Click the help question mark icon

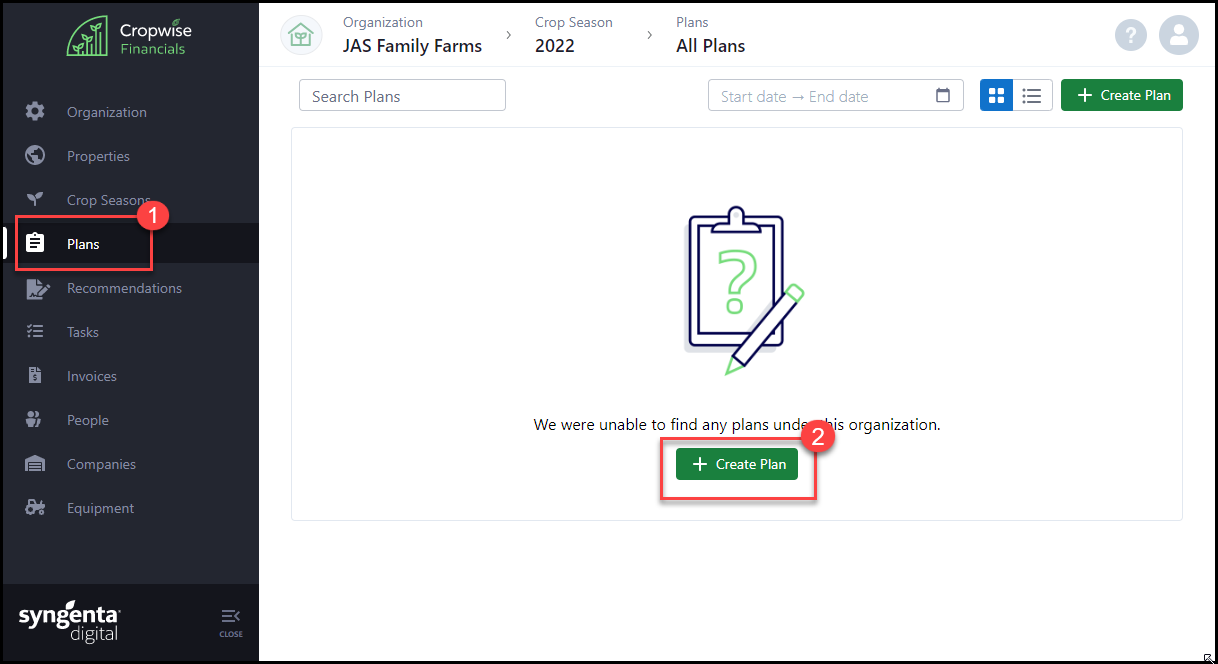point(1131,35)
